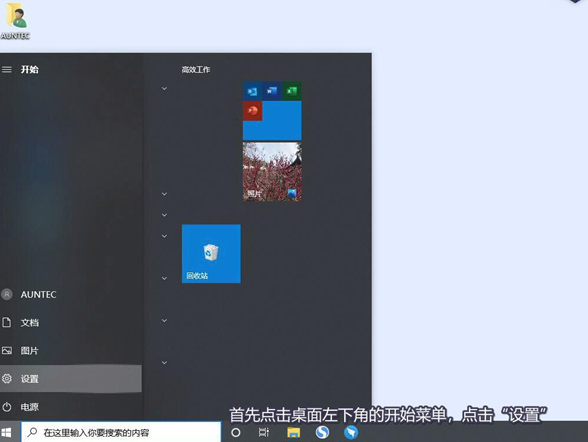Image resolution: width=588 pixels, height=442 pixels.
Task: Click the Windows Start button
Action: pos(6,433)
